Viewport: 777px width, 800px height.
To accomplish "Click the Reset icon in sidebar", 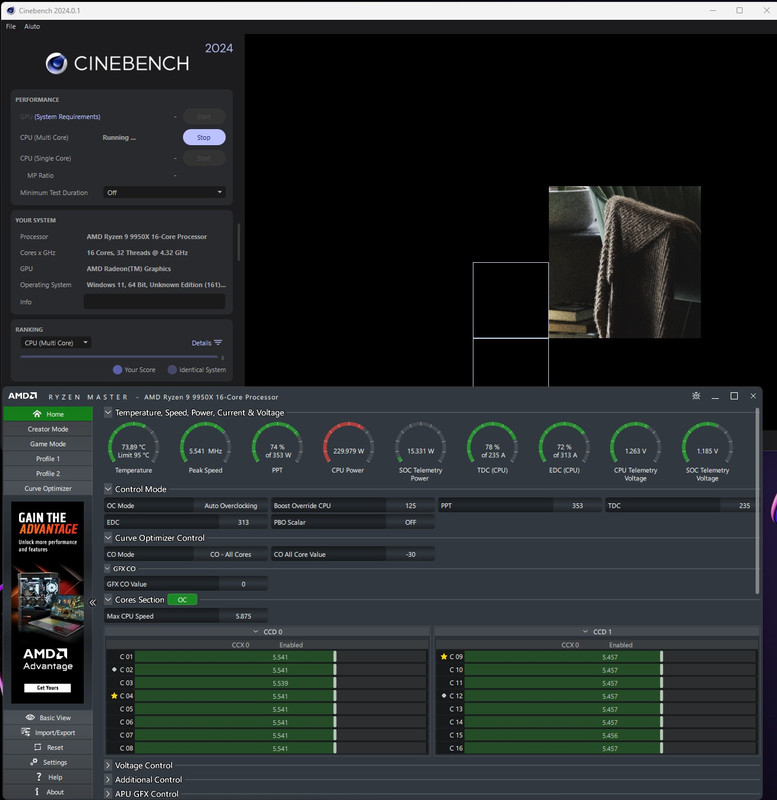I will [x=37, y=747].
